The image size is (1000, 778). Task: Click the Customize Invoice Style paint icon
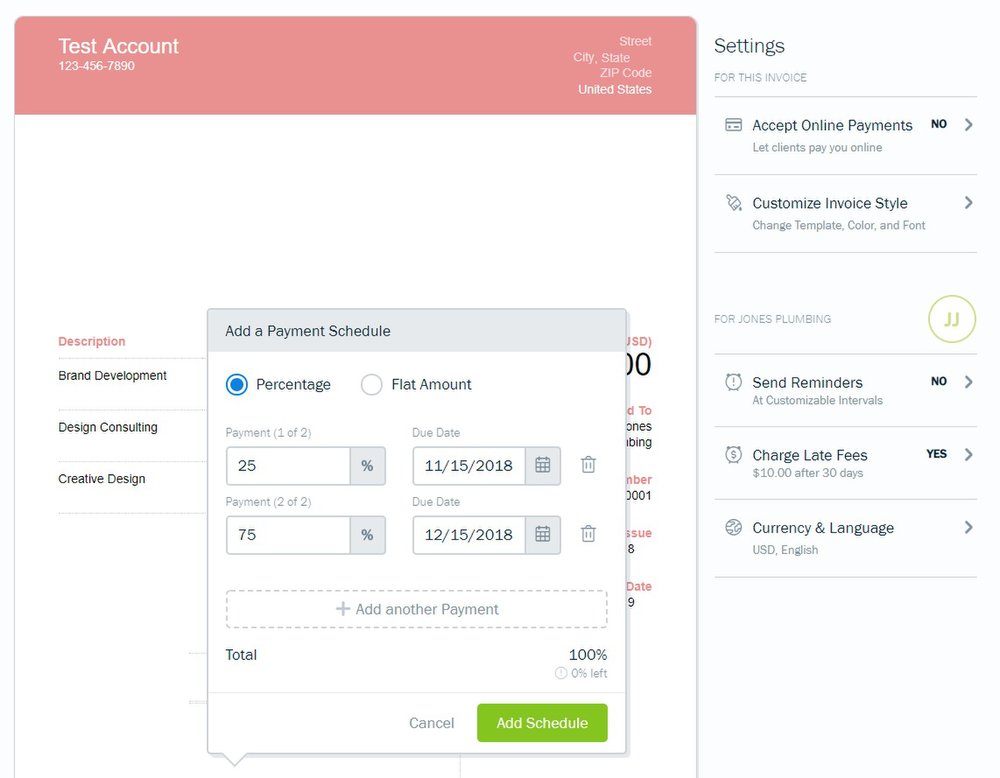point(733,203)
